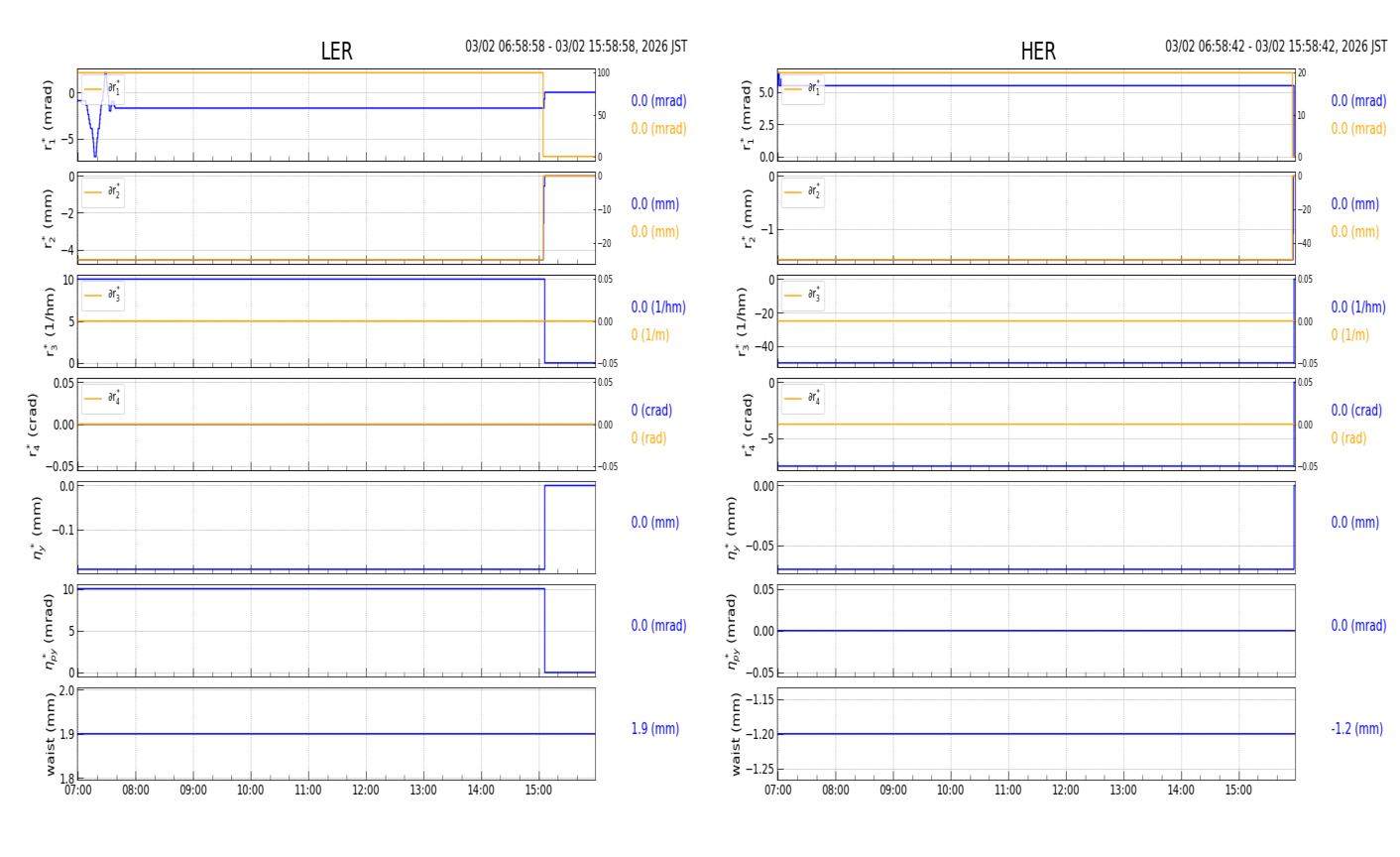Screen dimensions: 1400x857
Task: Click the 0.0 (crad) readout for HER r4*
Action: (x=1356, y=411)
